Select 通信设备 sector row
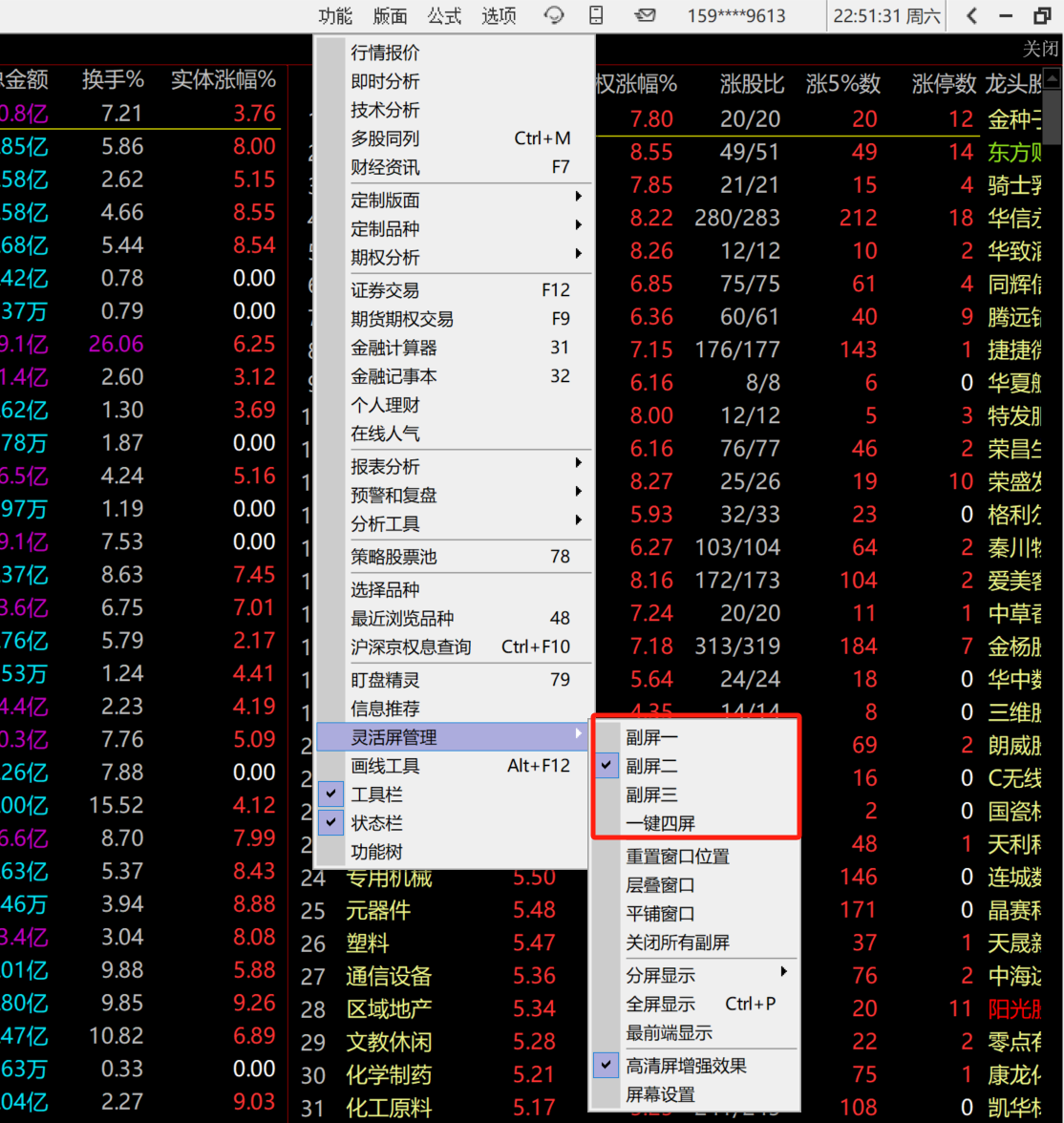This screenshot has height=1123, width=1064. click(389, 976)
